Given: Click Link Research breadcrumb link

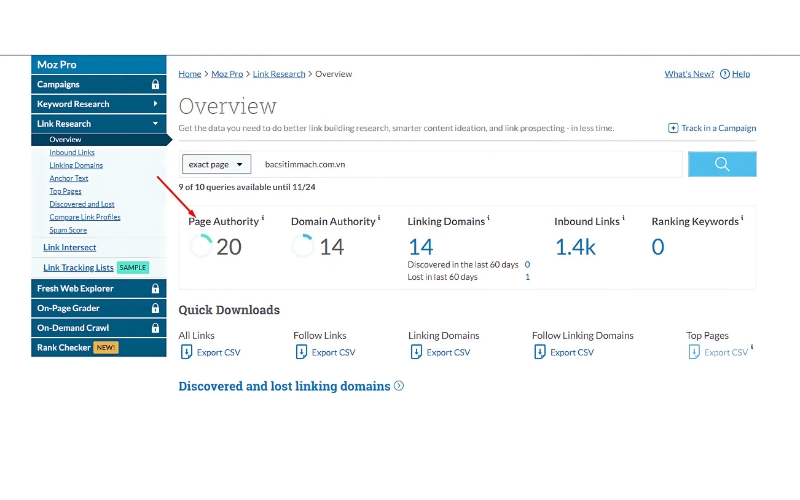Looking at the screenshot, I should pyautogui.click(x=279, y=74).
